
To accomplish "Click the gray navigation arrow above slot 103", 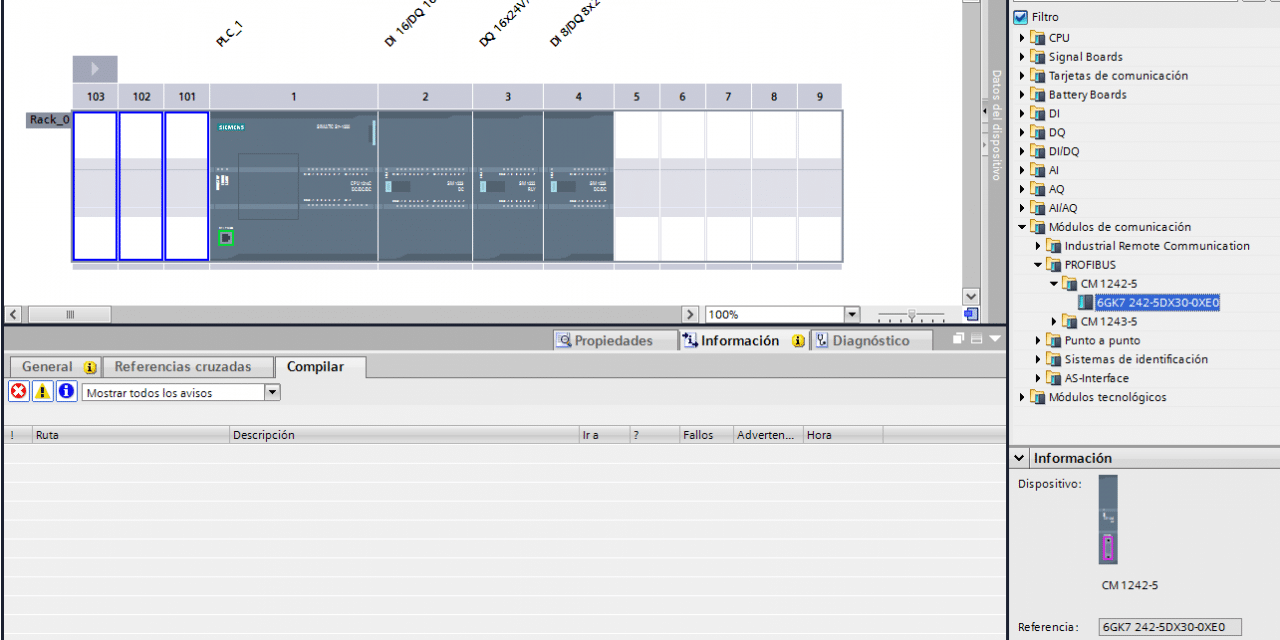I will tap(95, 68).
